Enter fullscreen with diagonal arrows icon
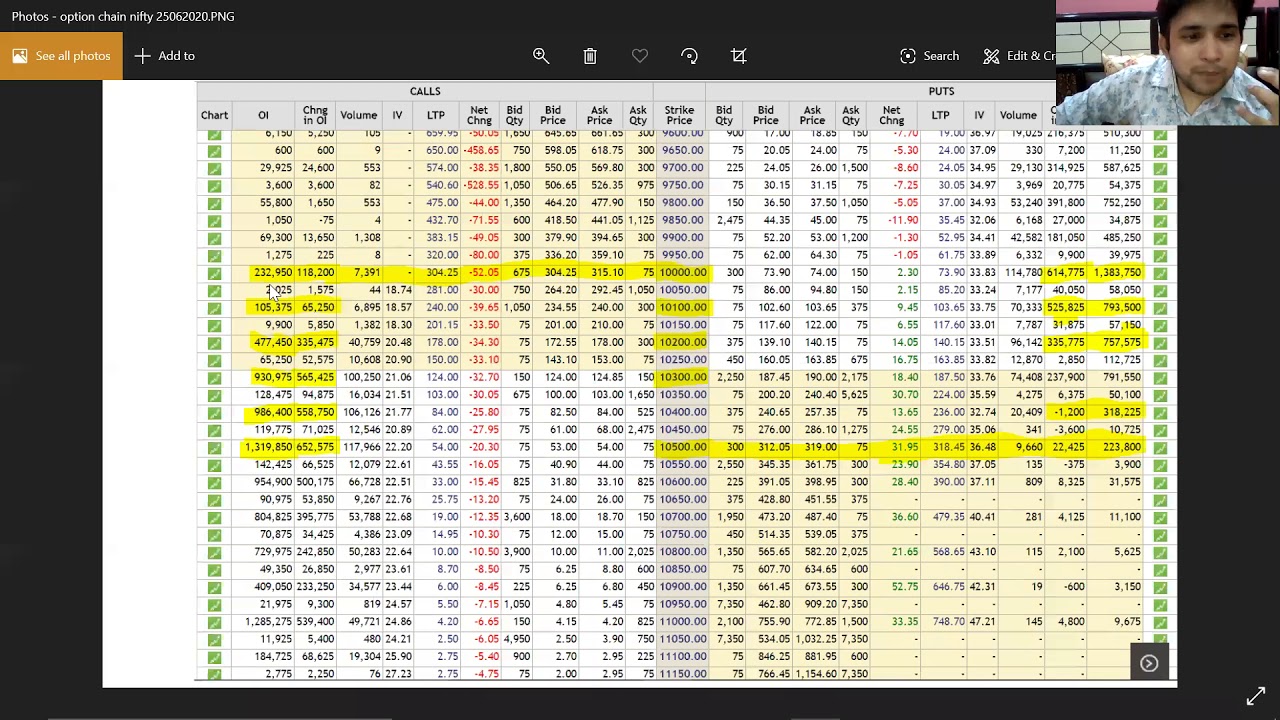The image size is (1280, 720). [x=1256, y=696]
